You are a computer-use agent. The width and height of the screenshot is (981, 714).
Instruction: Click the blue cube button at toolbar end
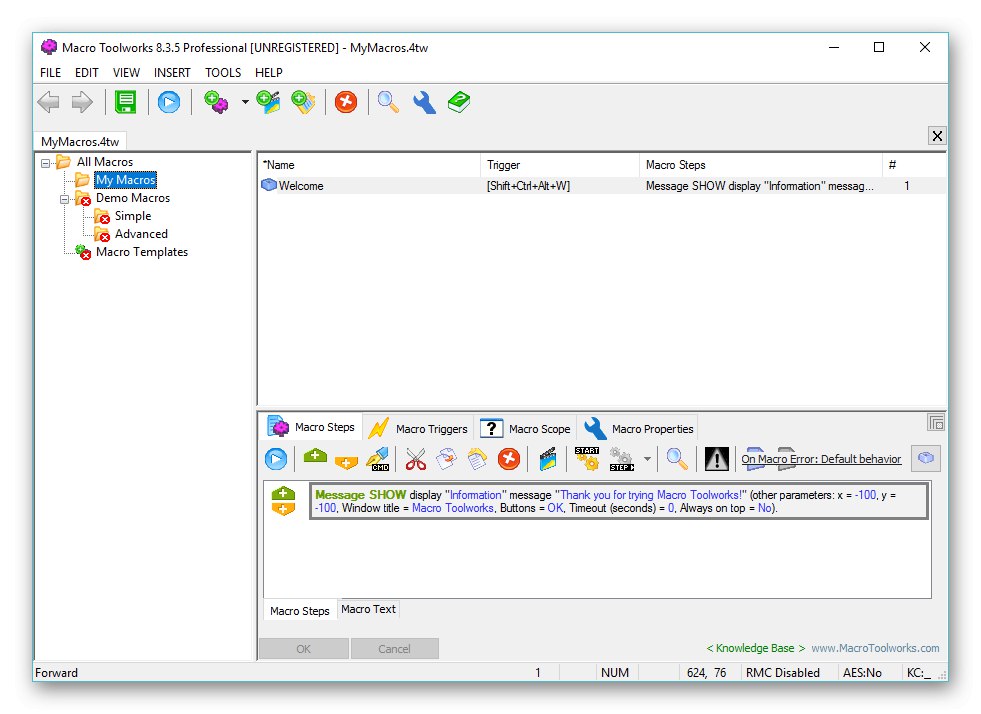pyautogui.click(x=926, y=459)
